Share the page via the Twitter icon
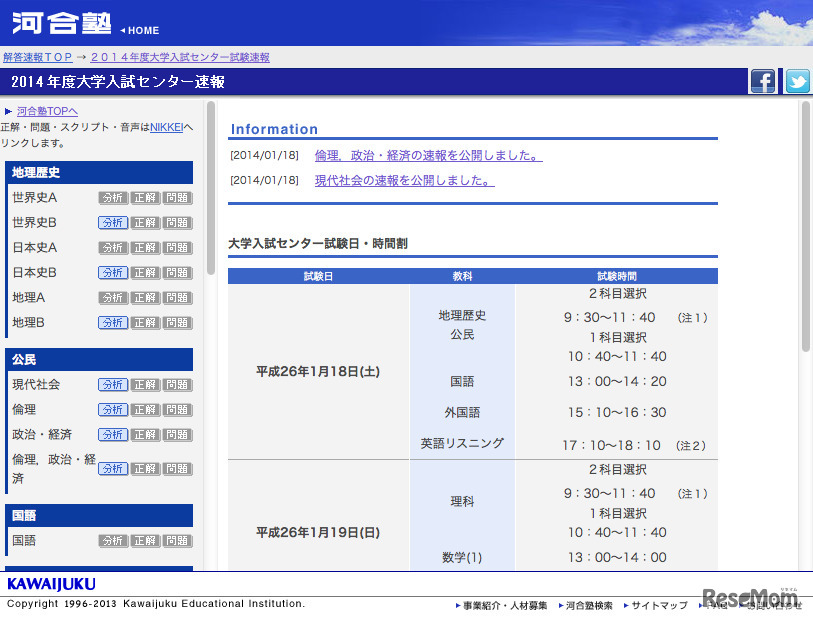Viewport: 813px width, 621px height. (x=796, y=81)
